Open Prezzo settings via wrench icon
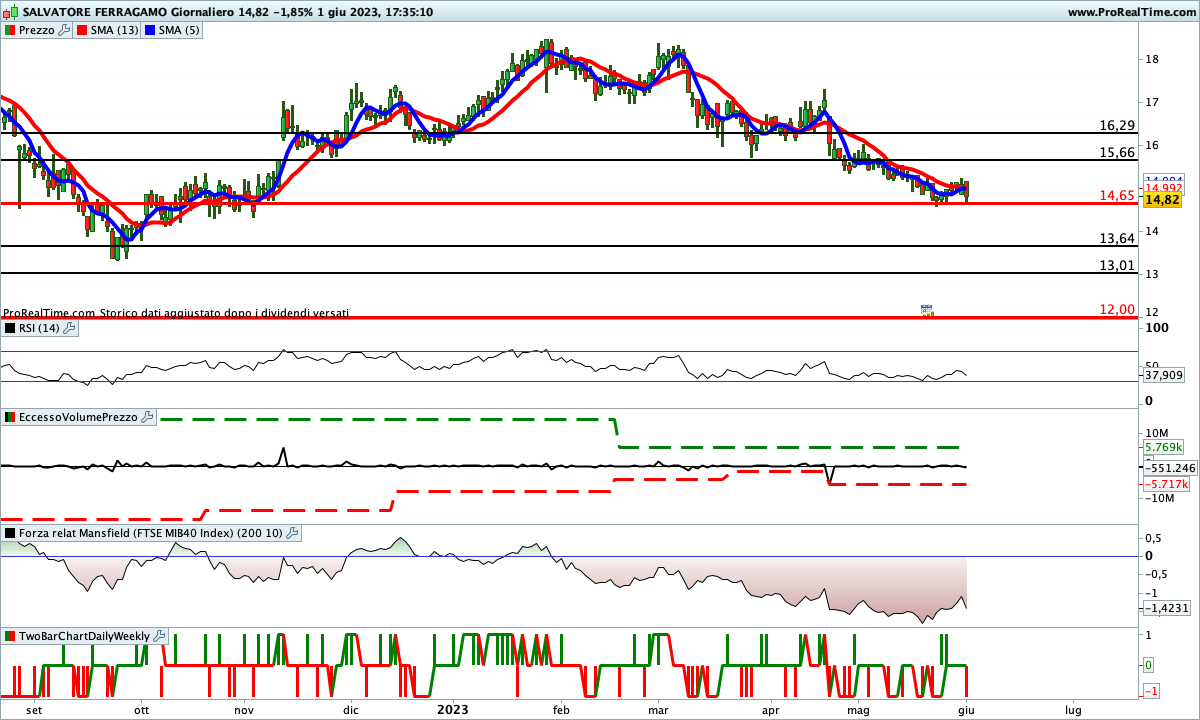Viewport: 1200px width, 720px height. 64,30
